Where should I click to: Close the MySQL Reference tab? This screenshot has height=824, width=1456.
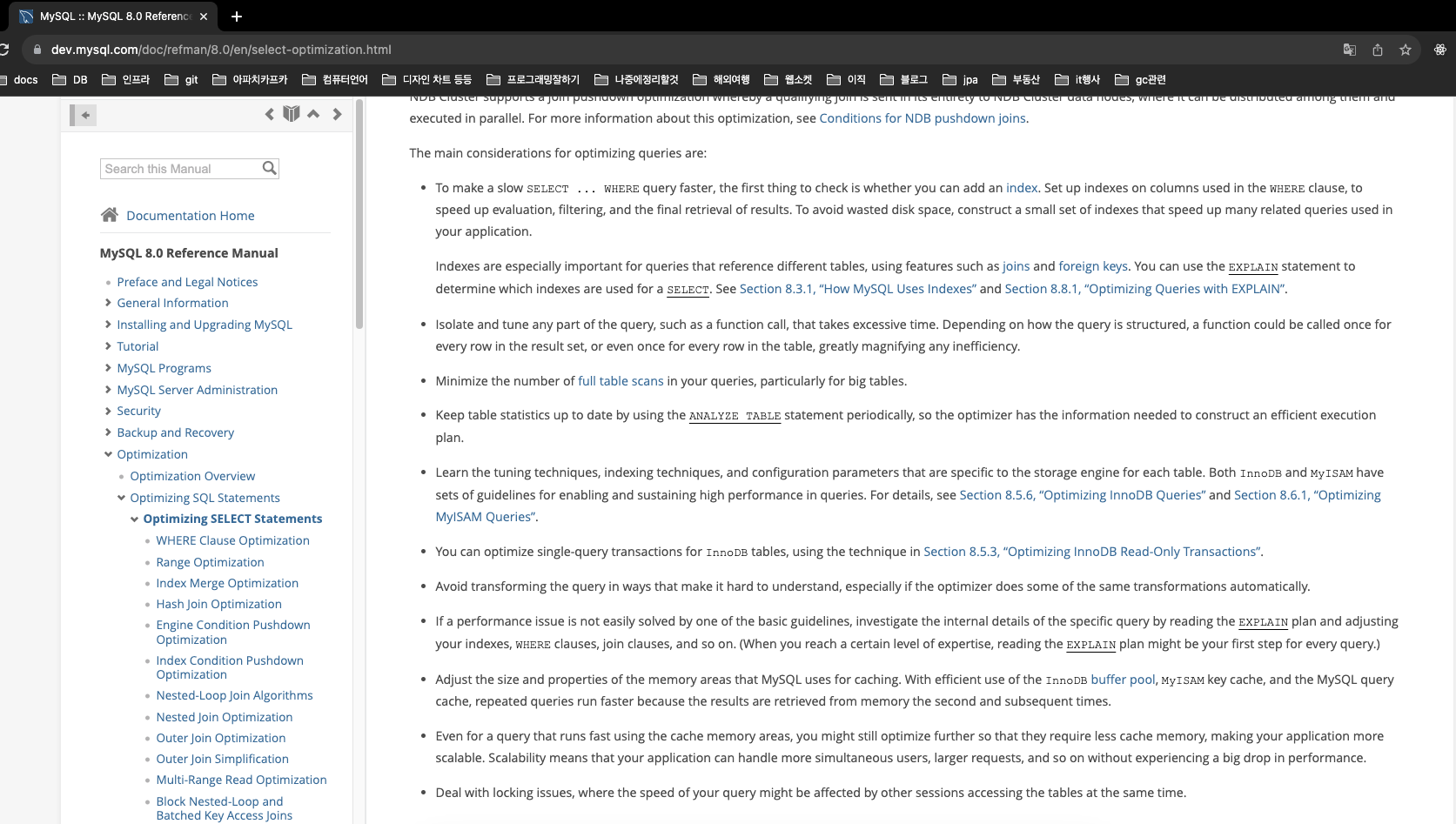[204, 16]
